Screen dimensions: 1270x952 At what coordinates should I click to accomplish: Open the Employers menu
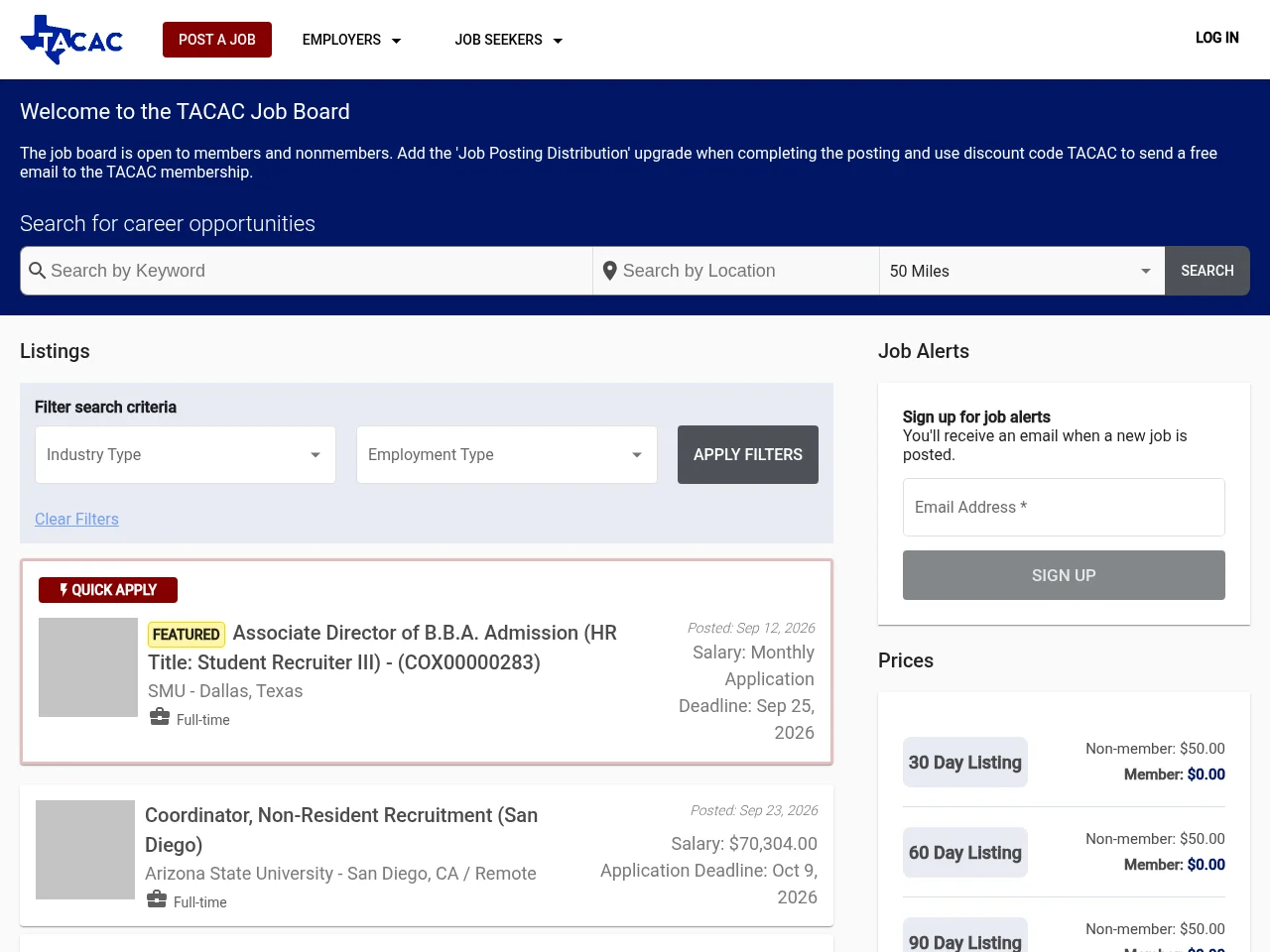(351, 40)
